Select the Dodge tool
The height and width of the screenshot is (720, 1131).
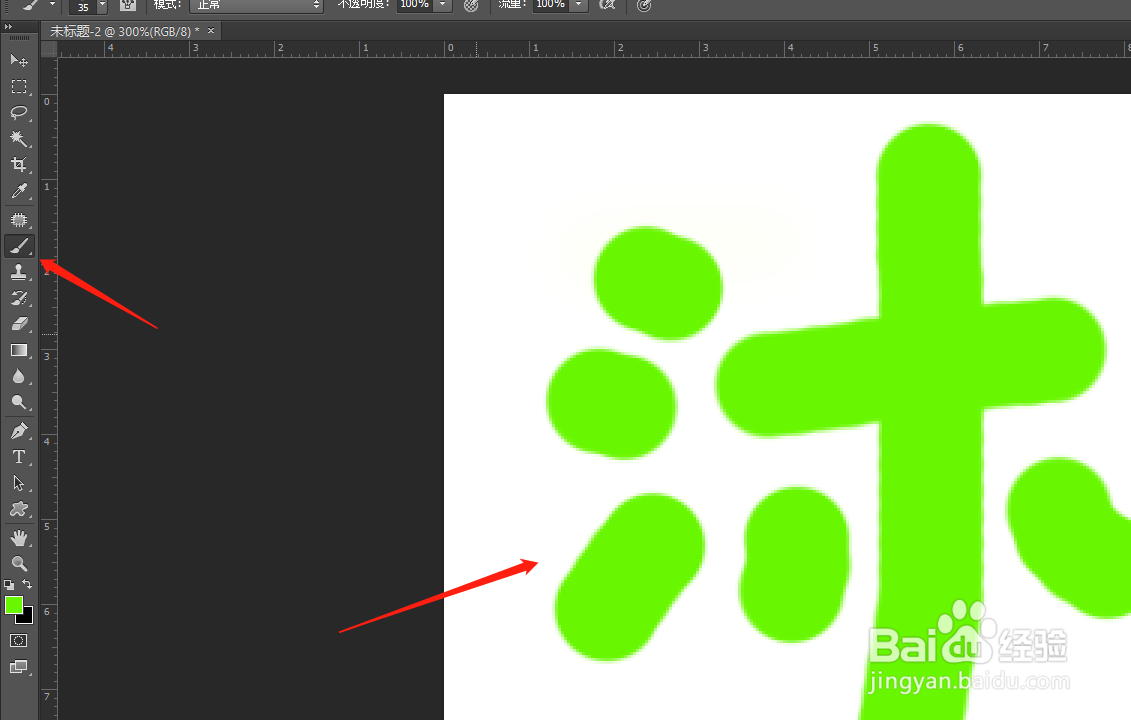(19, 403)
